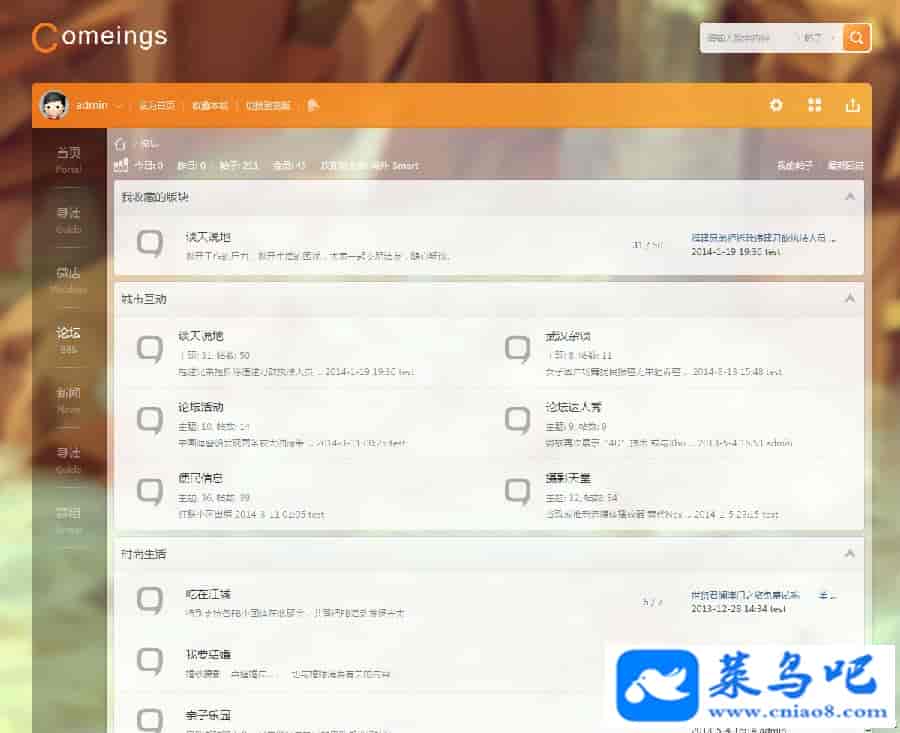Click bubble icon of 谈天说地 in favorites section
Screen dimensions: 900x733
(150, 243)
